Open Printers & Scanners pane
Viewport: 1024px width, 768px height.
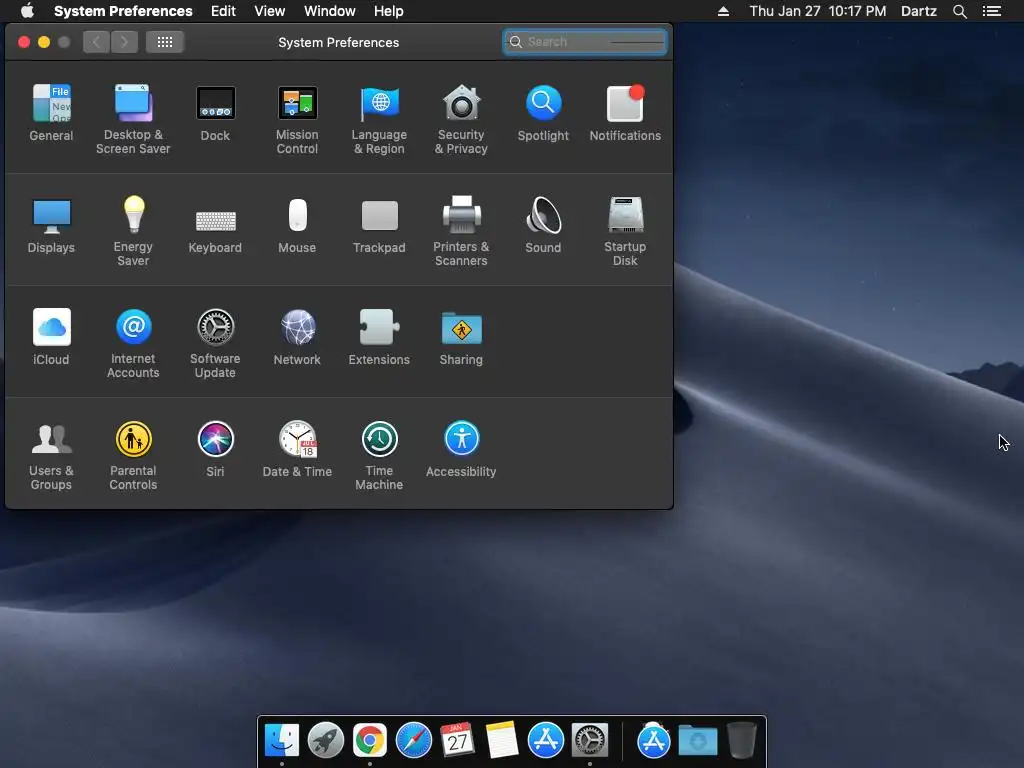tap(462, 231)
